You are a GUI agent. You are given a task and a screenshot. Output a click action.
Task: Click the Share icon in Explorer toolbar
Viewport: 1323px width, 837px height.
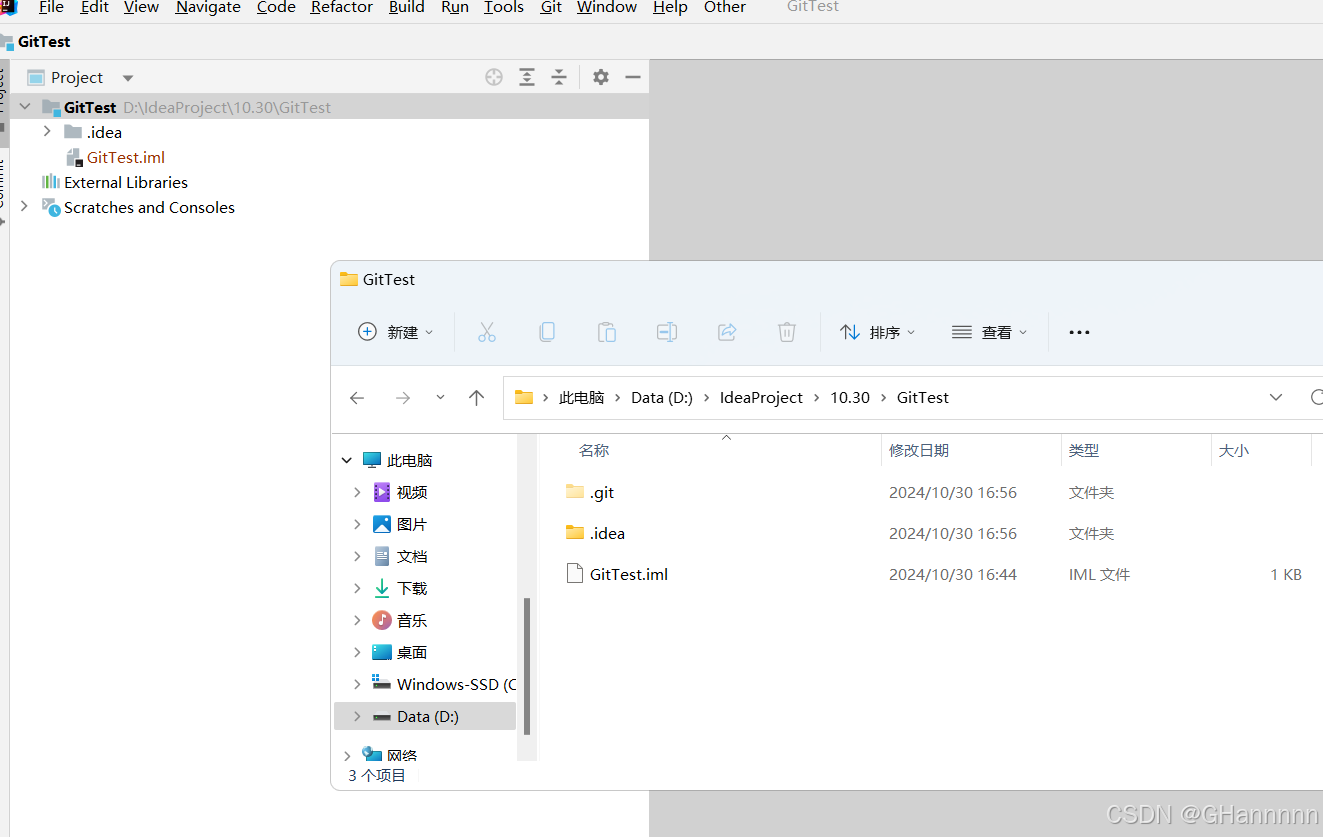[727, 331]
